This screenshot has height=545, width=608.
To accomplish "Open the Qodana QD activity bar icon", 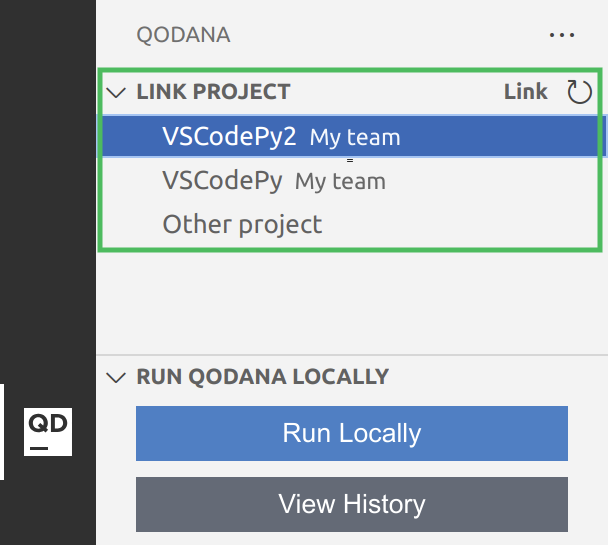I will 48,431.
